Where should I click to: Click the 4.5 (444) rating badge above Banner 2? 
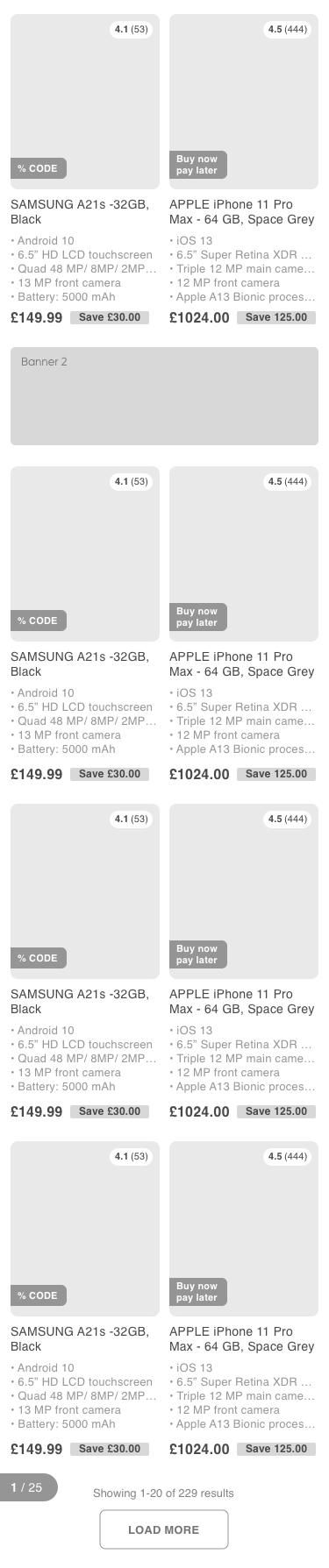click(288, 29)
